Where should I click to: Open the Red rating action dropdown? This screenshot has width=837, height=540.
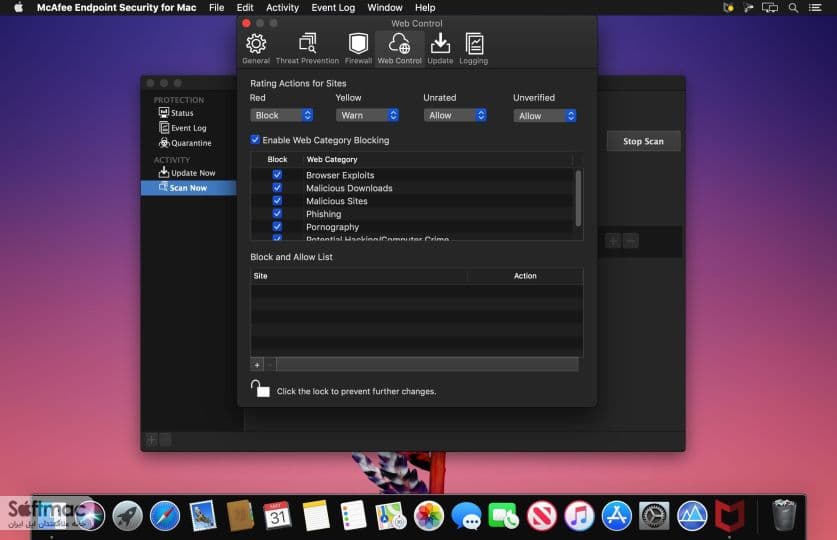281,115
